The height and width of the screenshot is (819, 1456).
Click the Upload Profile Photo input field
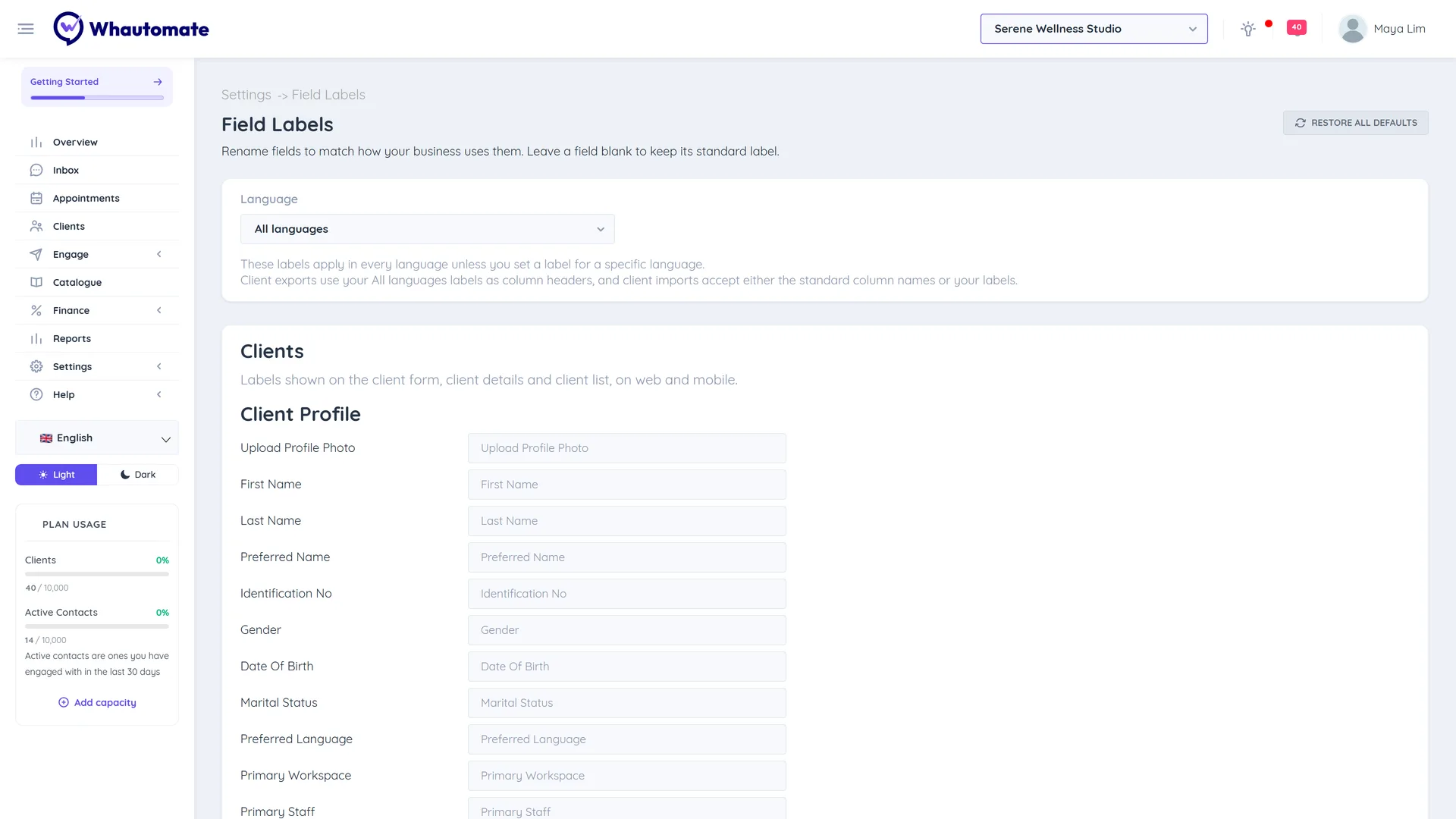[x=626, y=448]
